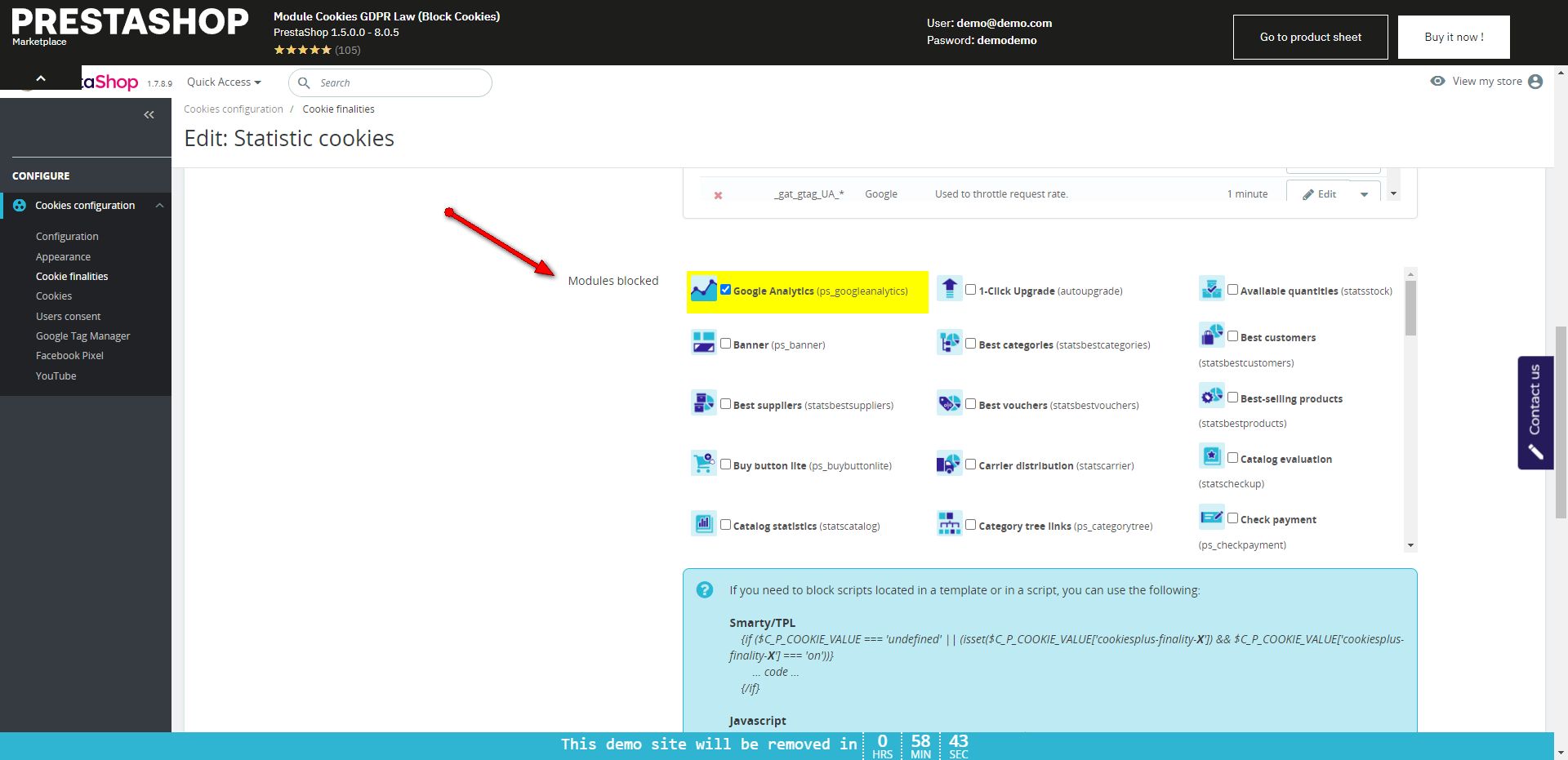The image size is (1568, 760).
Task: Open Configuration in the sidebar
Action: point(67,237)
